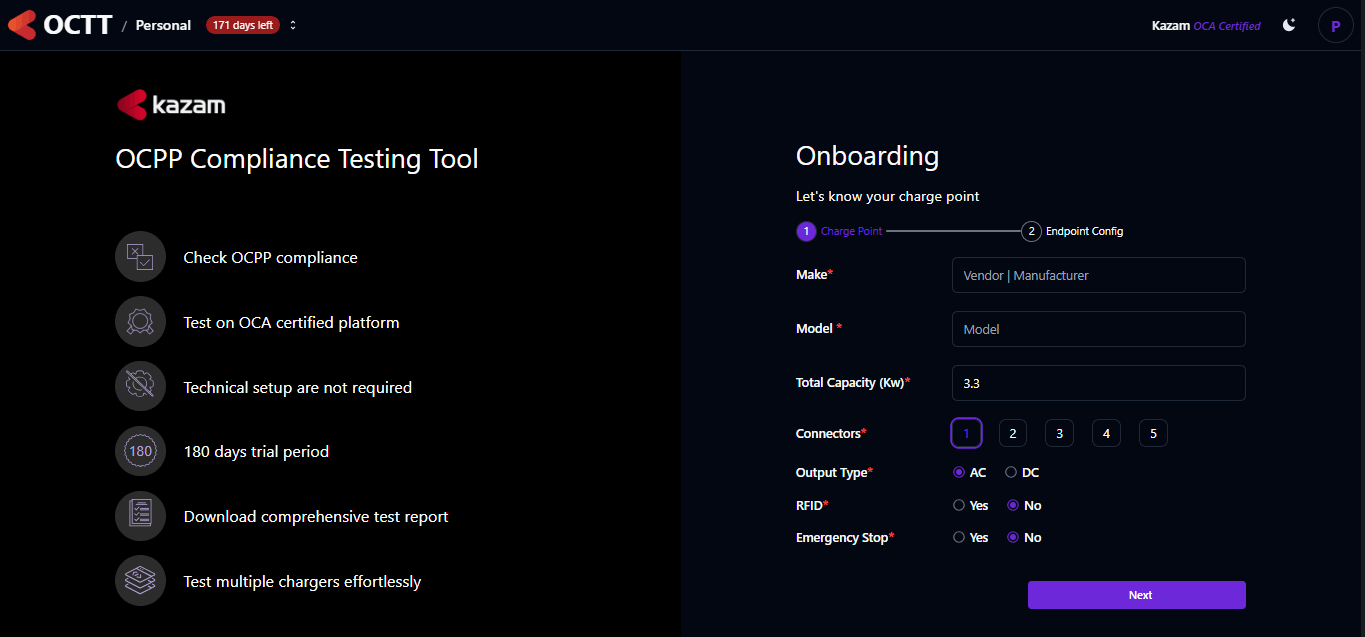Screen dimensions: 1365x637
Task: Click the 171 days left badge
Action: [243, 25]
